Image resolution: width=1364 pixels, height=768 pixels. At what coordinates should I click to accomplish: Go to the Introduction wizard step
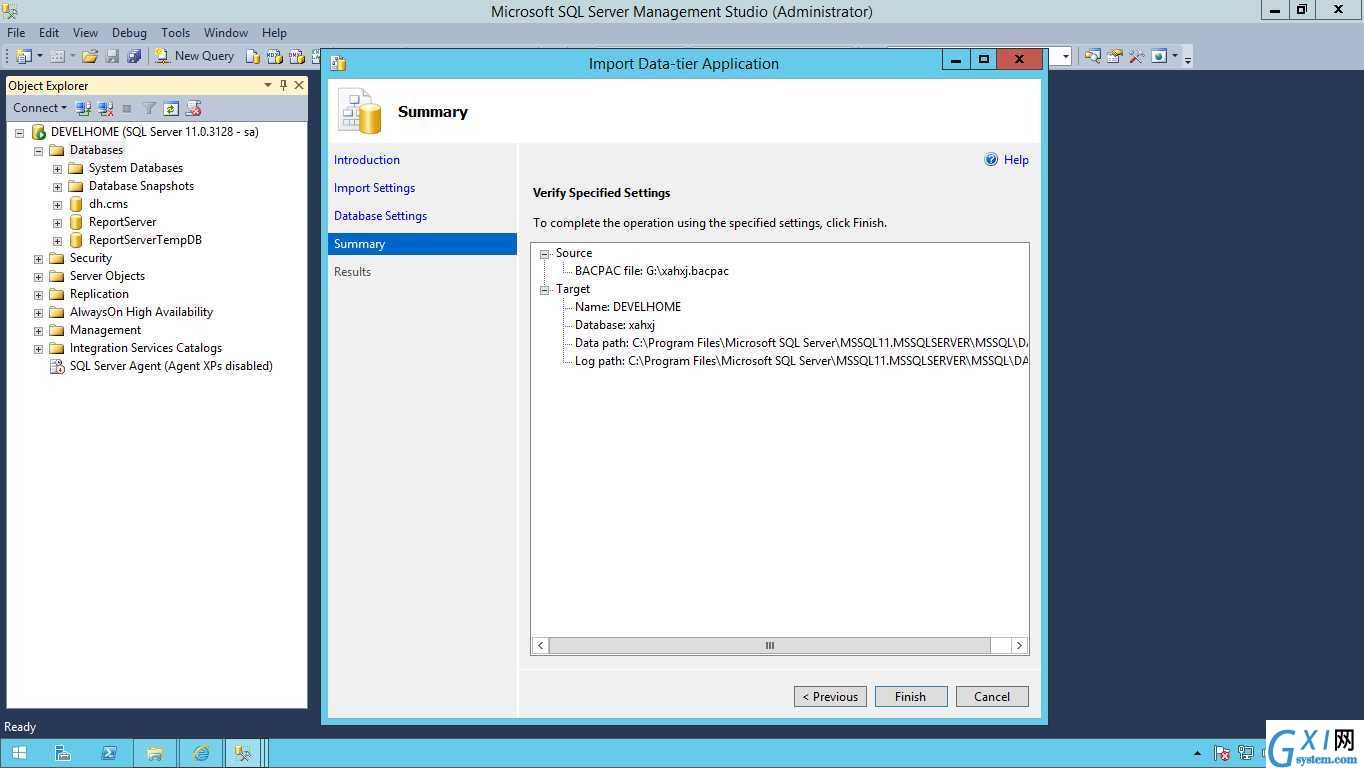367,160
